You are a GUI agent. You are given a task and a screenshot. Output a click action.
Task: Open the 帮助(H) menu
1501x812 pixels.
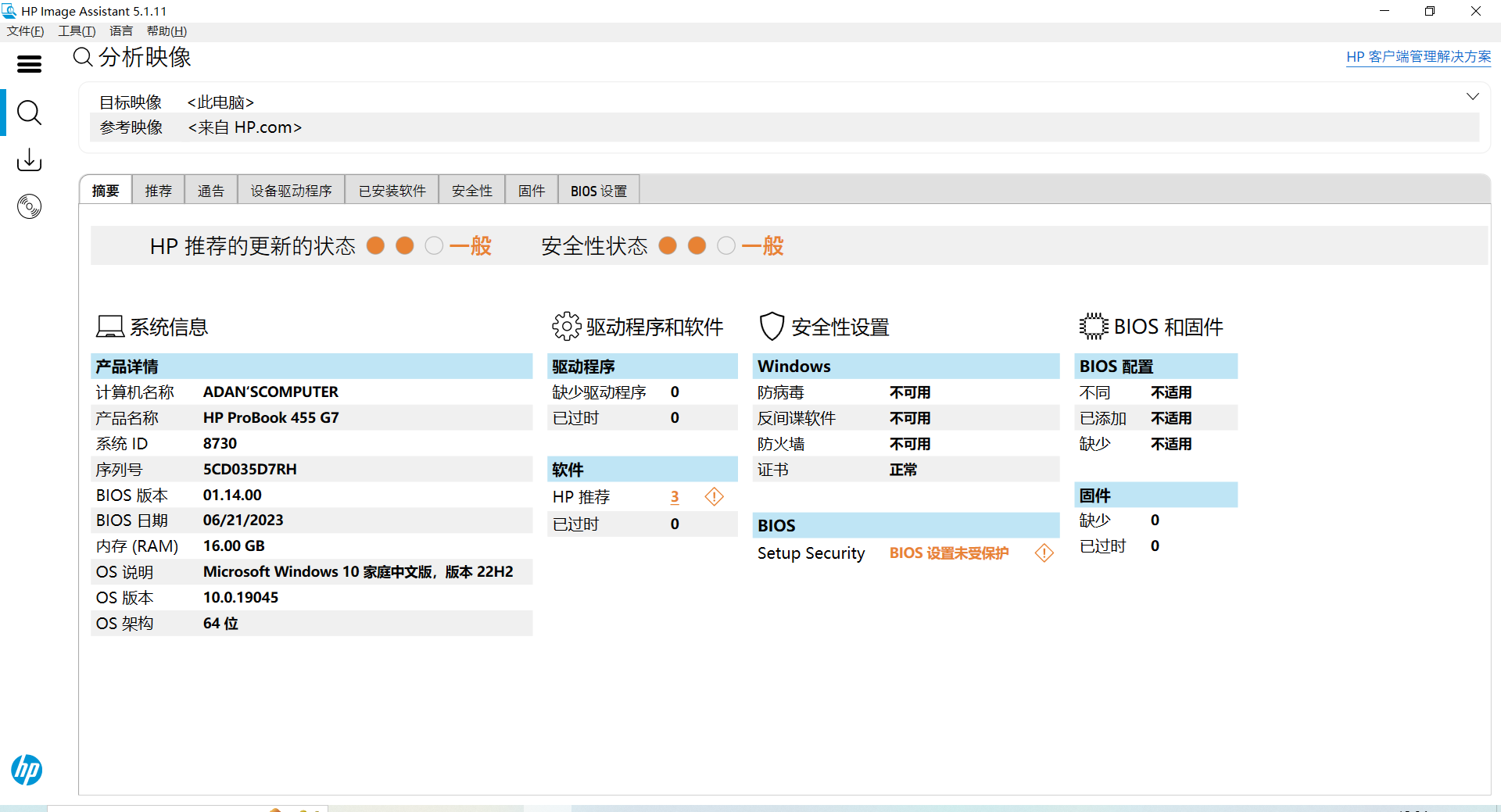click(167, 31)
